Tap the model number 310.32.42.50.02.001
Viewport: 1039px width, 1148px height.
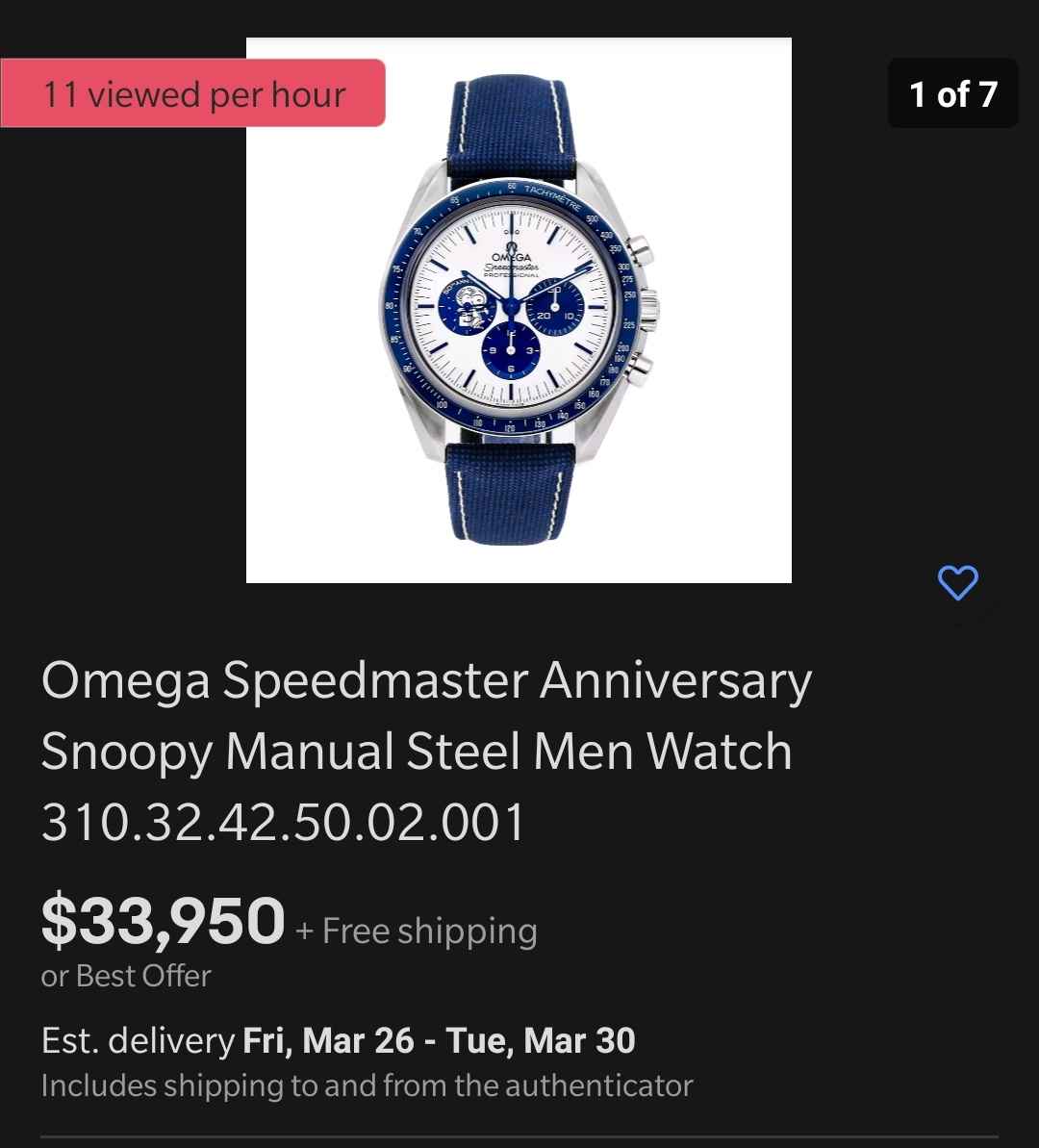[x=284, y=823]
